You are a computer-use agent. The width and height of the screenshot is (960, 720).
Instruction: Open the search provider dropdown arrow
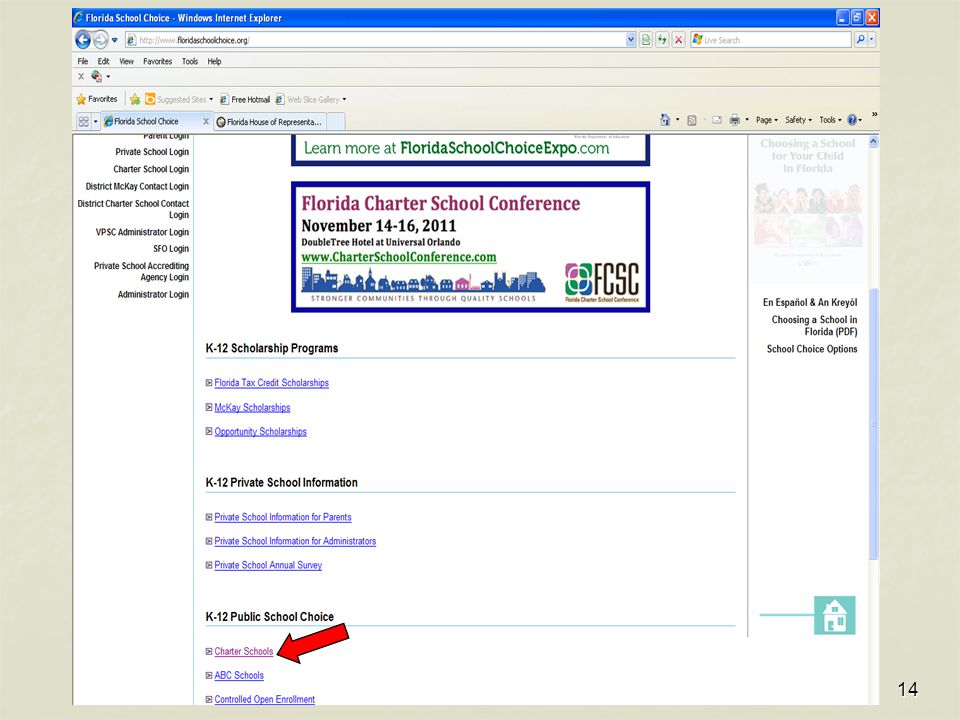coord(872,40)
